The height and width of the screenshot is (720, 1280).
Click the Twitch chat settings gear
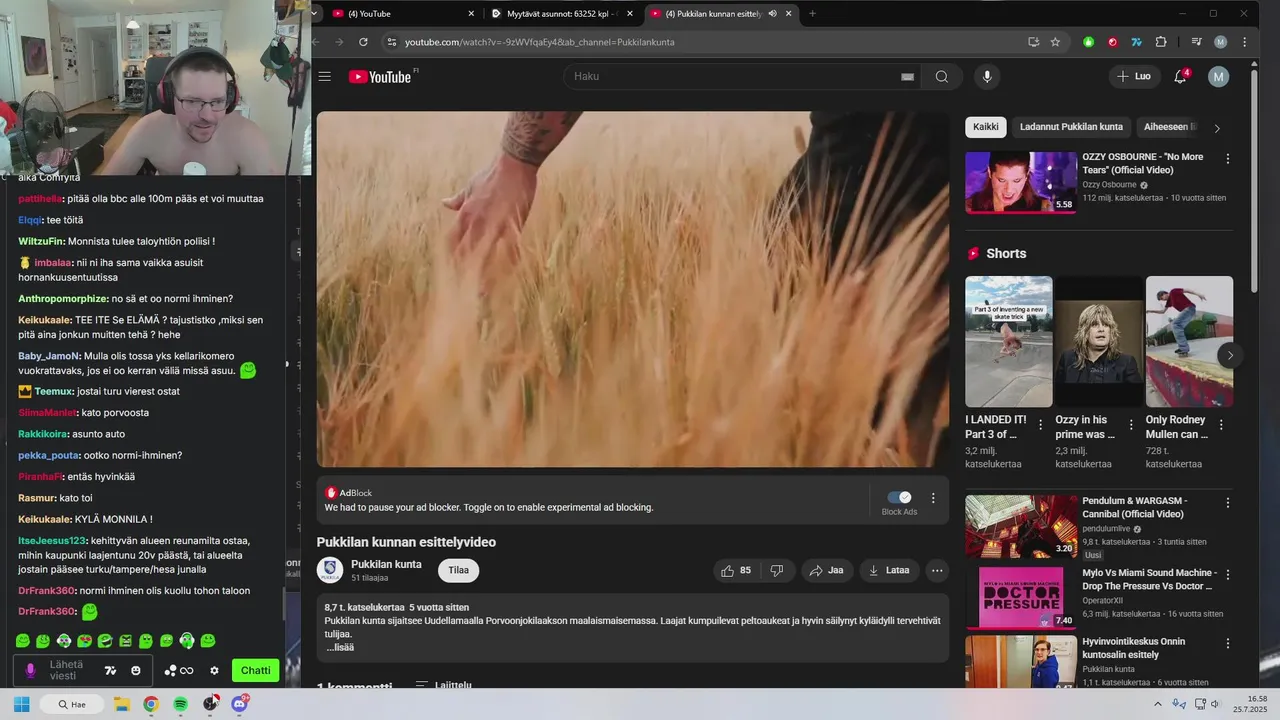214,670
